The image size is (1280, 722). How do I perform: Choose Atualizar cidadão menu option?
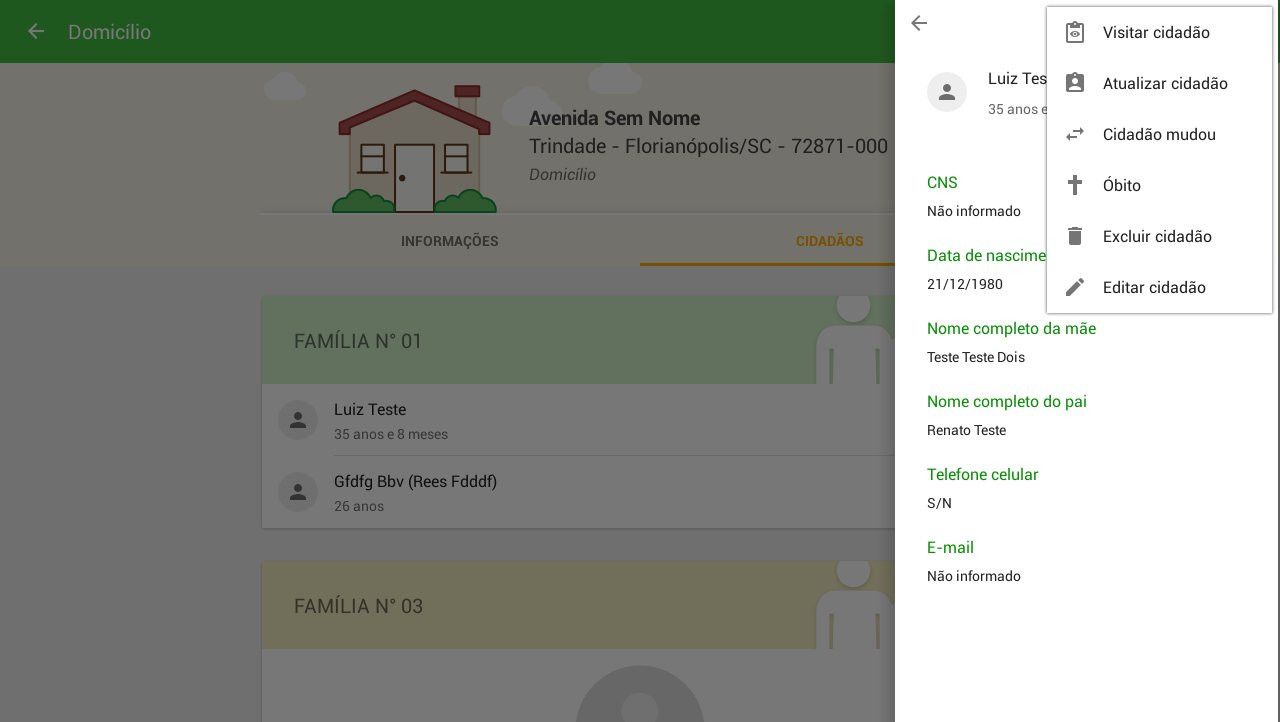(x=1159, y=83)
